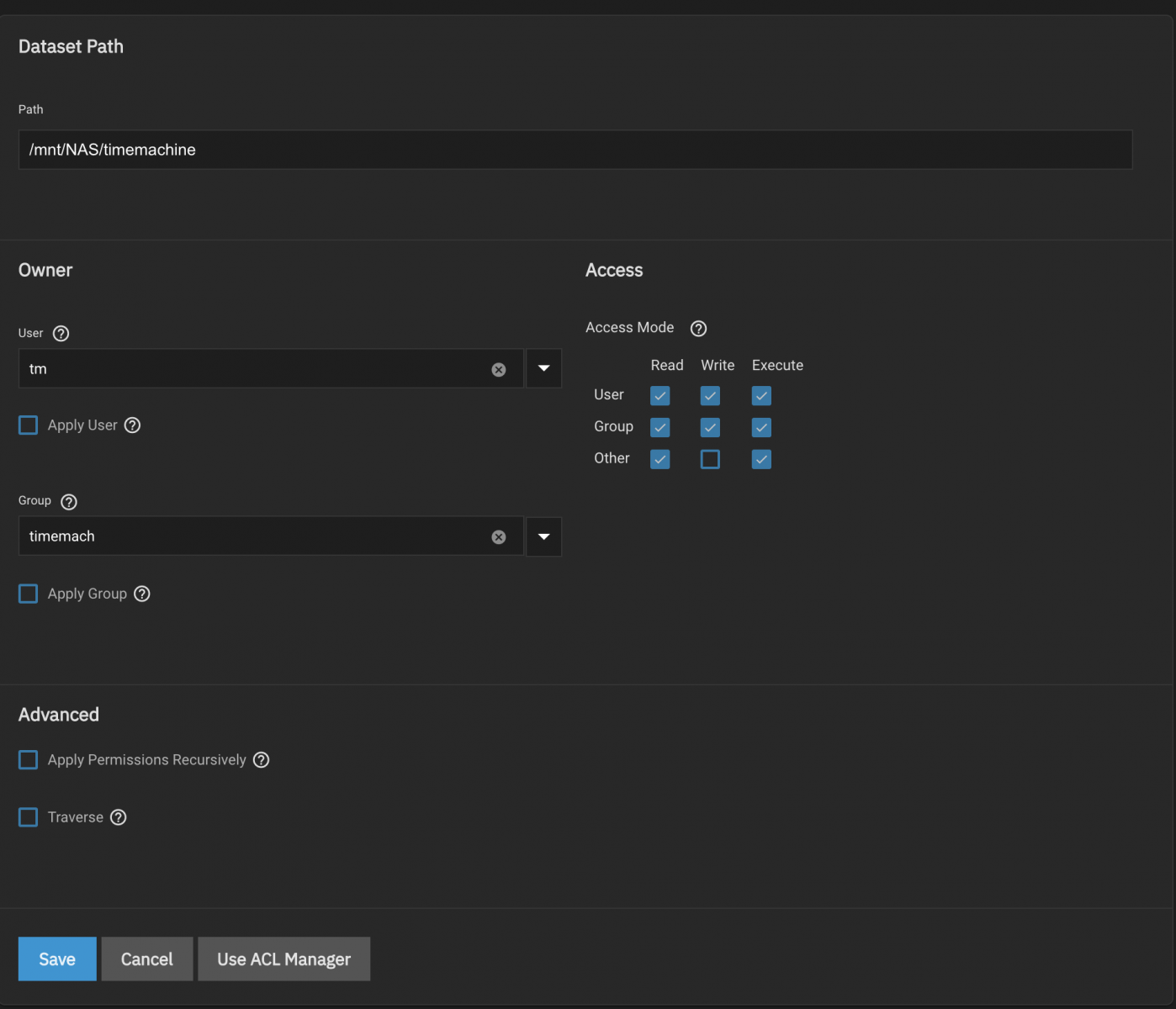Focus the dataset Path field
Screen dimensions: 1176x1009
tap(575, 150)
